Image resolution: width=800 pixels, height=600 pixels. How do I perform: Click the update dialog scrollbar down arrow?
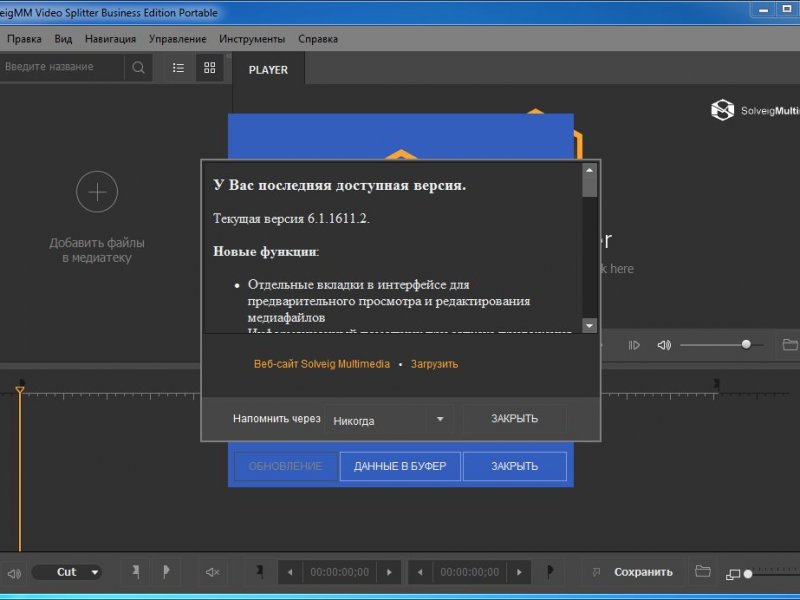tap(589, 326)
